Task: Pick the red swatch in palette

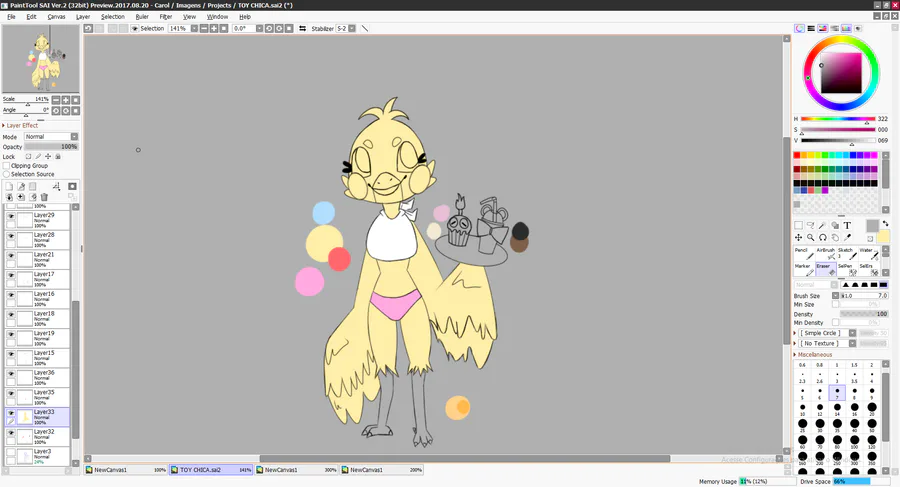Action: tap(797, 155)
